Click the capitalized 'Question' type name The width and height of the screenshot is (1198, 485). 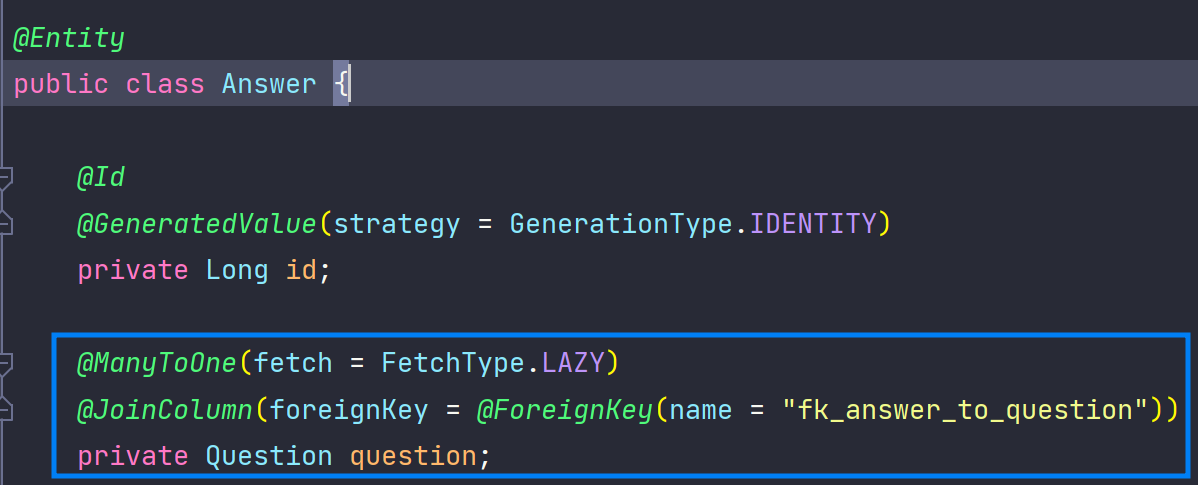(x=270, y=457)
